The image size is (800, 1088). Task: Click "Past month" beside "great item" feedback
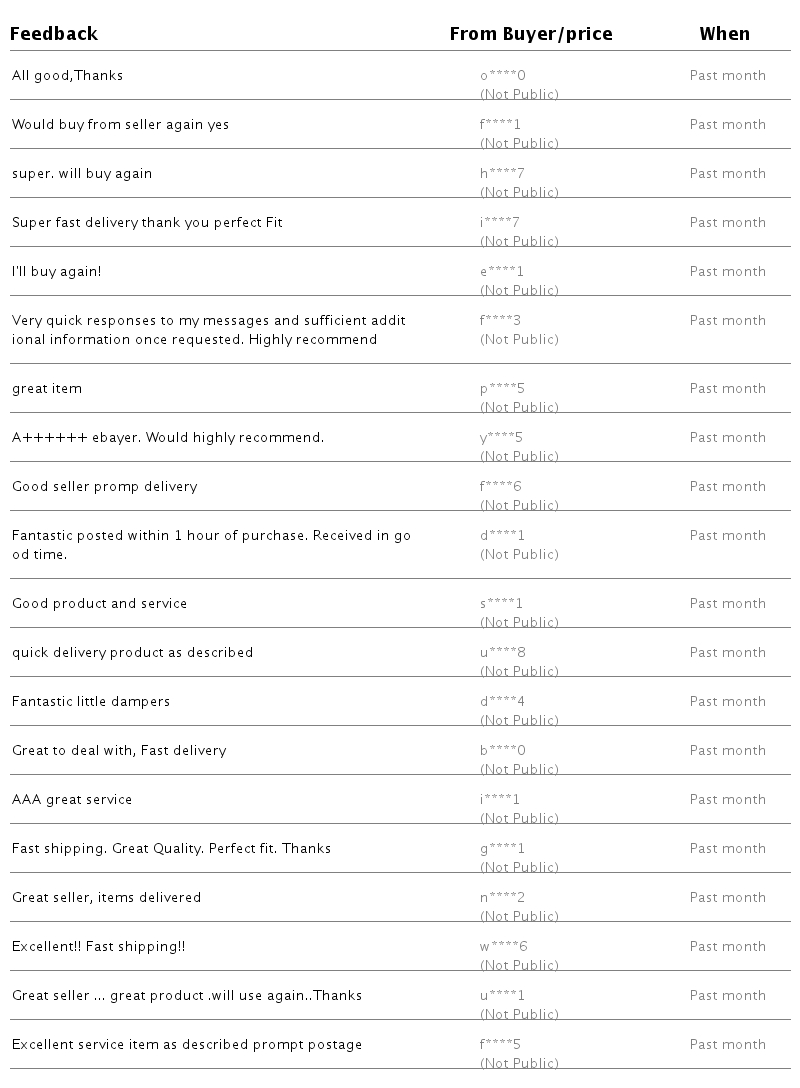(x=727, y=389)
